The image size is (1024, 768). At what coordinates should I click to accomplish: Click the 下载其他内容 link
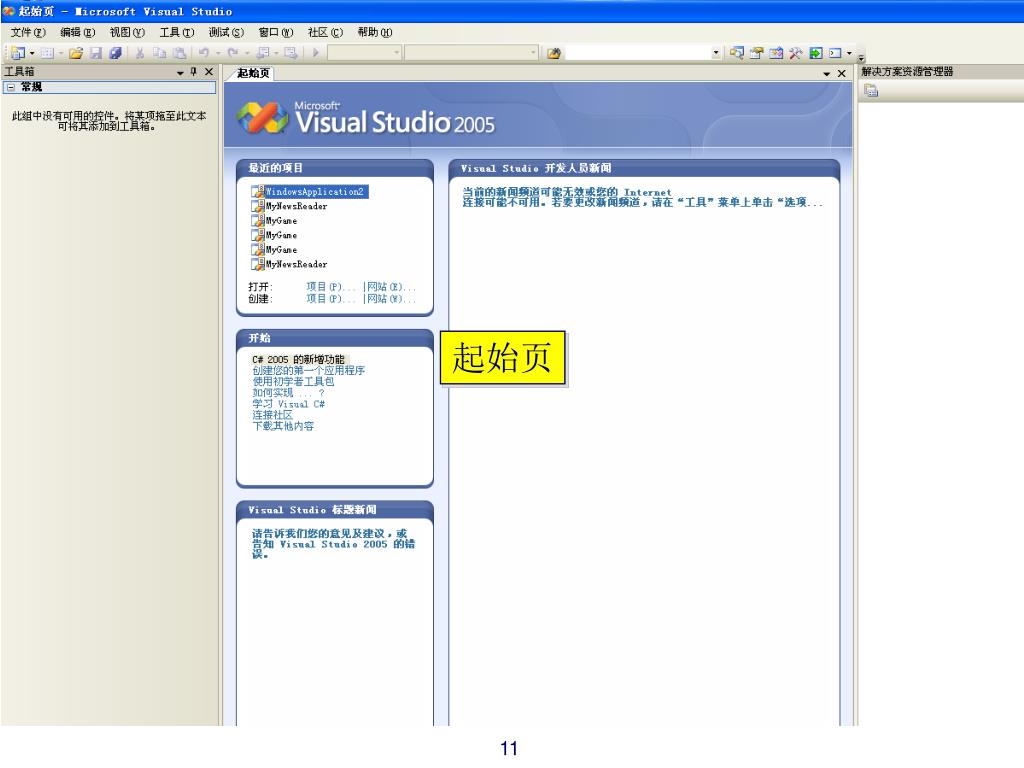283,426
